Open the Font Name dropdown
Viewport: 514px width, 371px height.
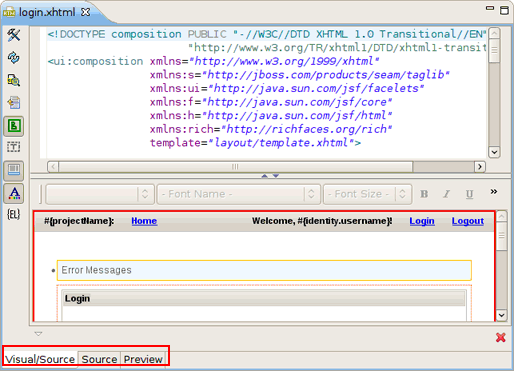tap(239, 194)
